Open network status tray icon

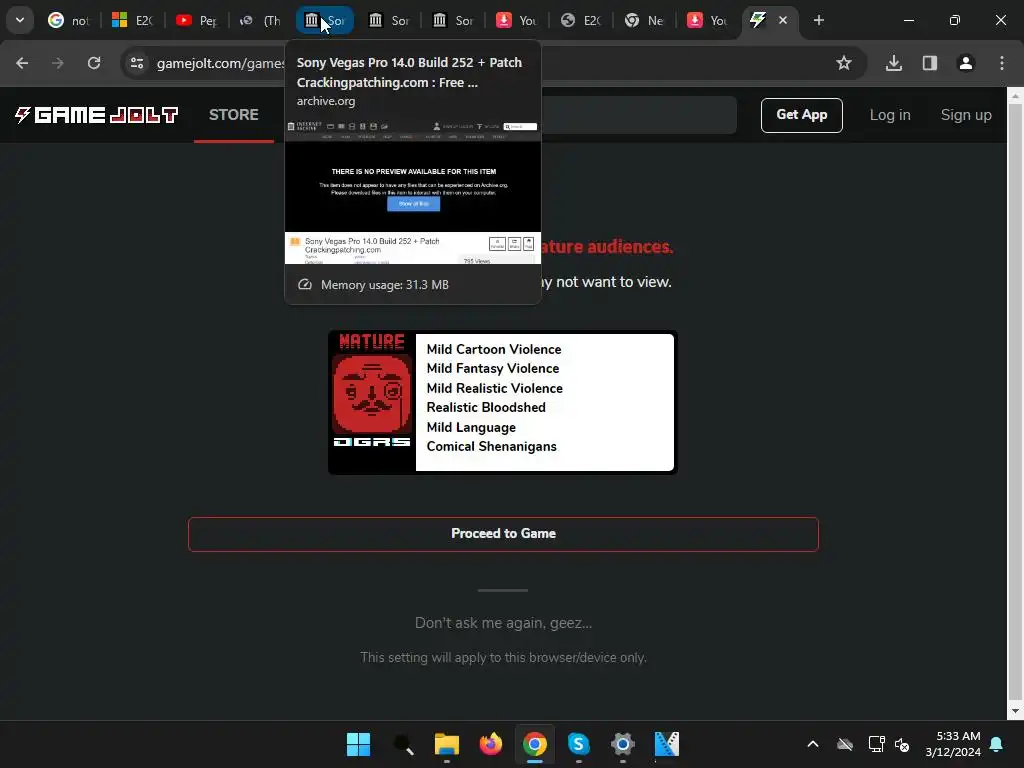[x=876, y=744]
